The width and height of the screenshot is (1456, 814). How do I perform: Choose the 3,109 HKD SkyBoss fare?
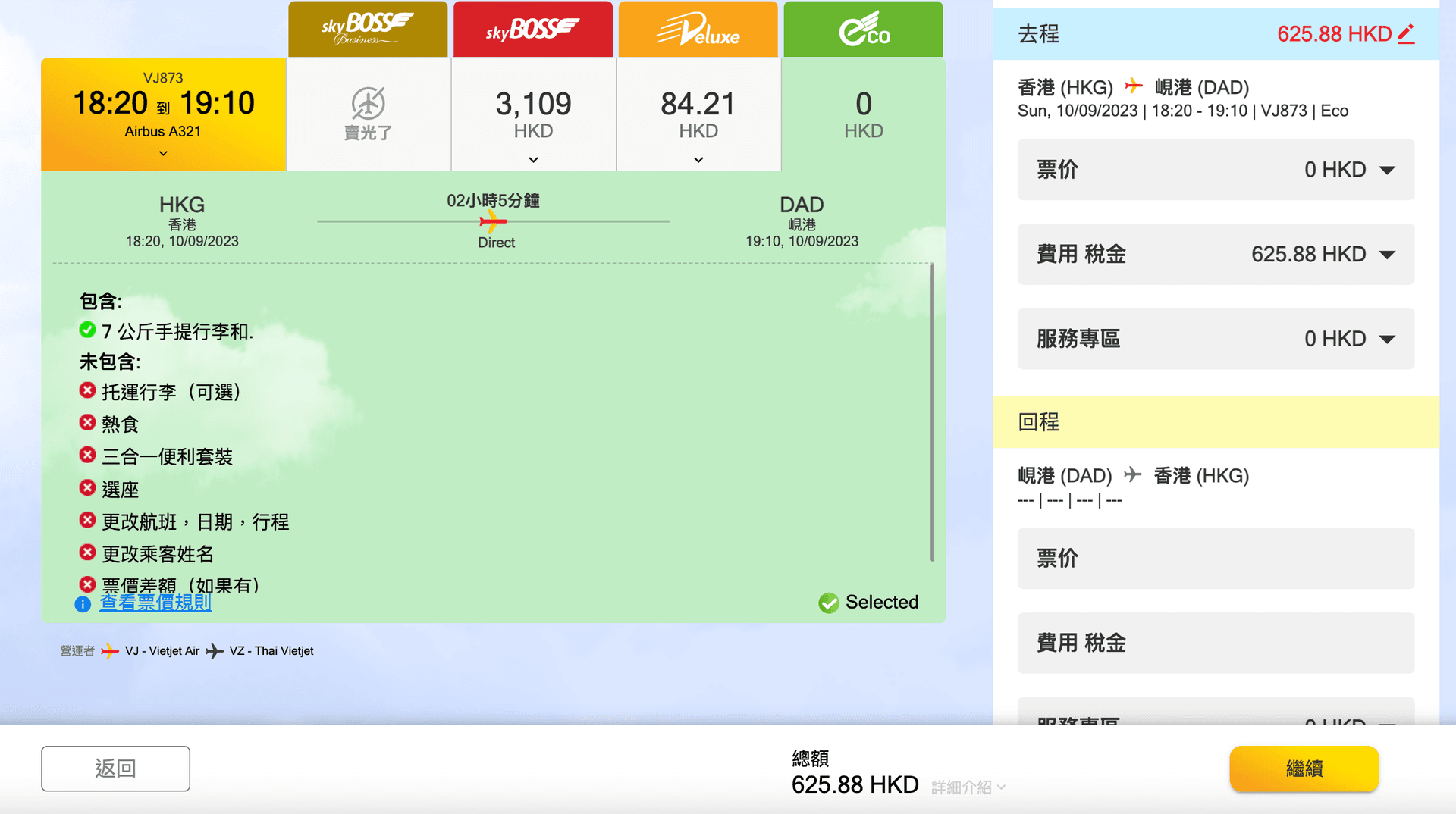click(534, 114)
